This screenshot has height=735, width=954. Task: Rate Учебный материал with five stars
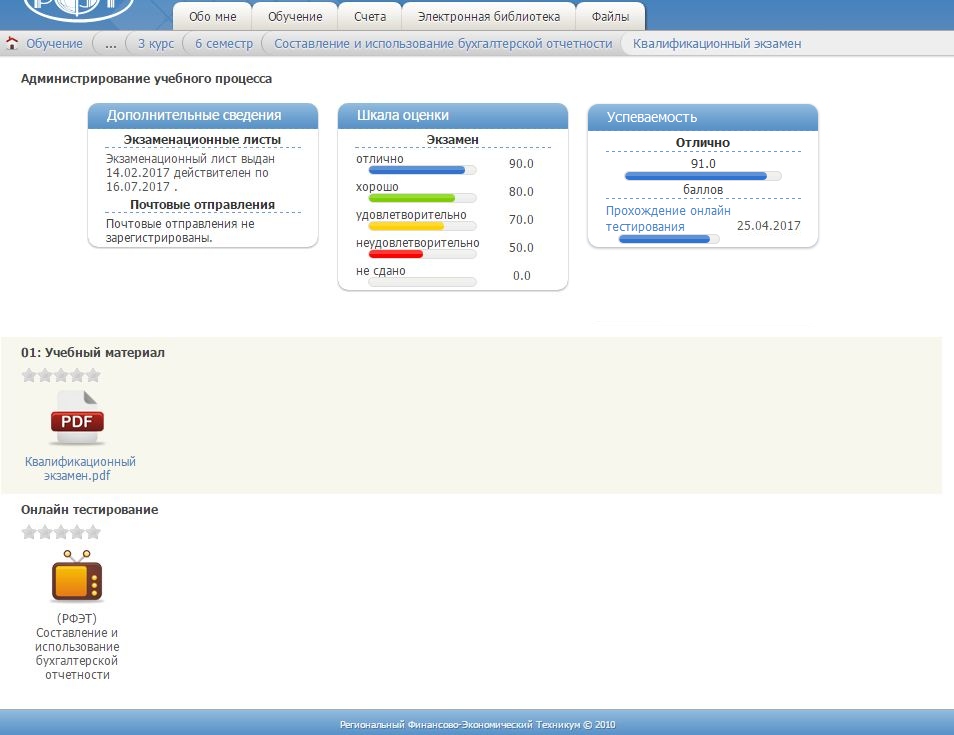[93, 376]
